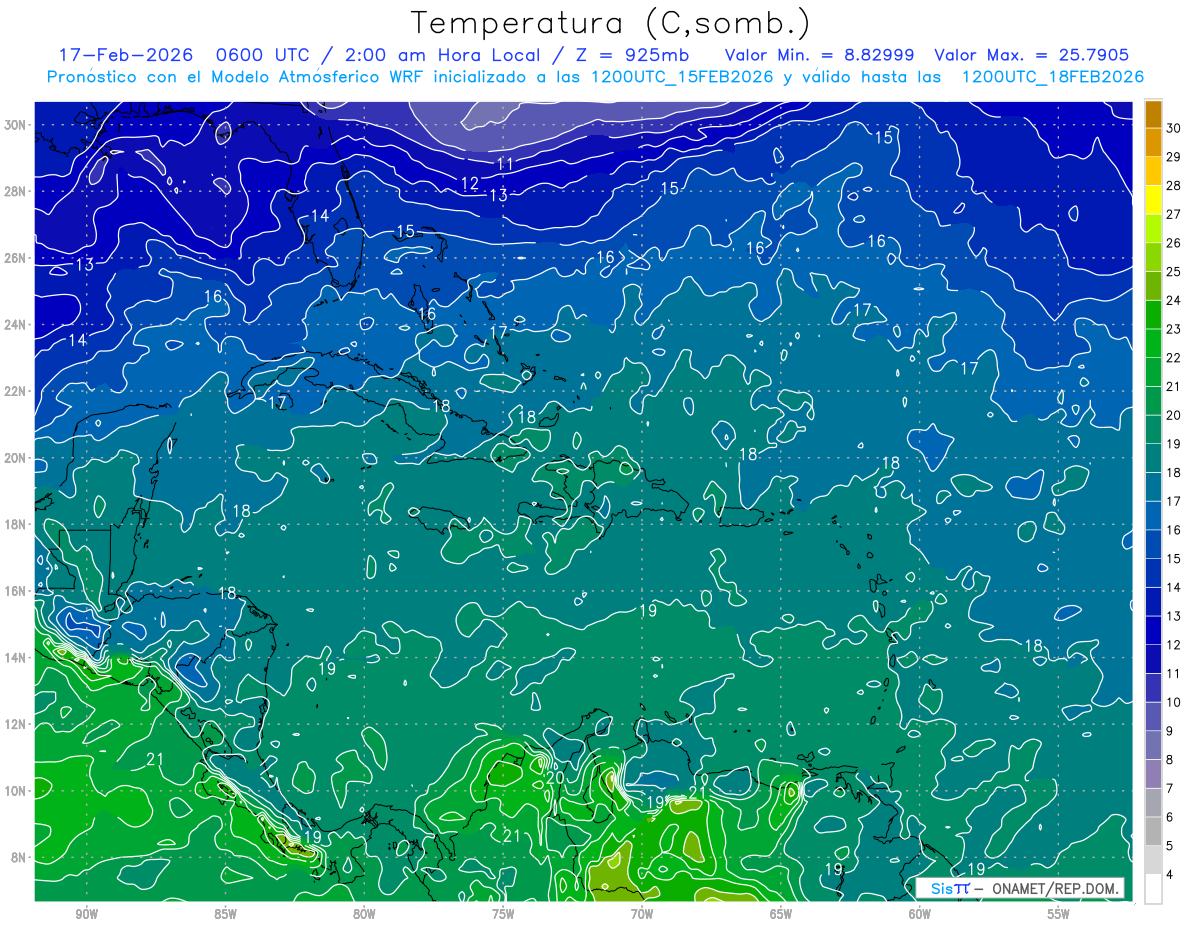Viewport: 1200px width, 927px height.
Task: Click the "70W" longitude axis label
Action: click(x=642, y=914)
